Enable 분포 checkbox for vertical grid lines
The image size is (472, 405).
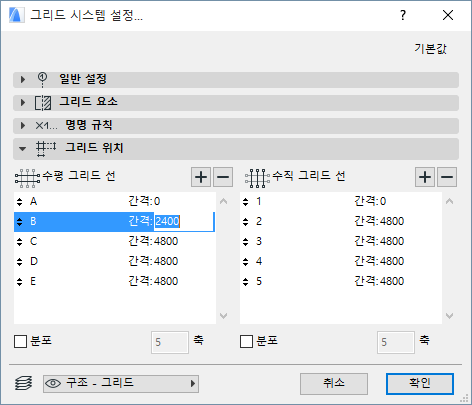point(246,342)
